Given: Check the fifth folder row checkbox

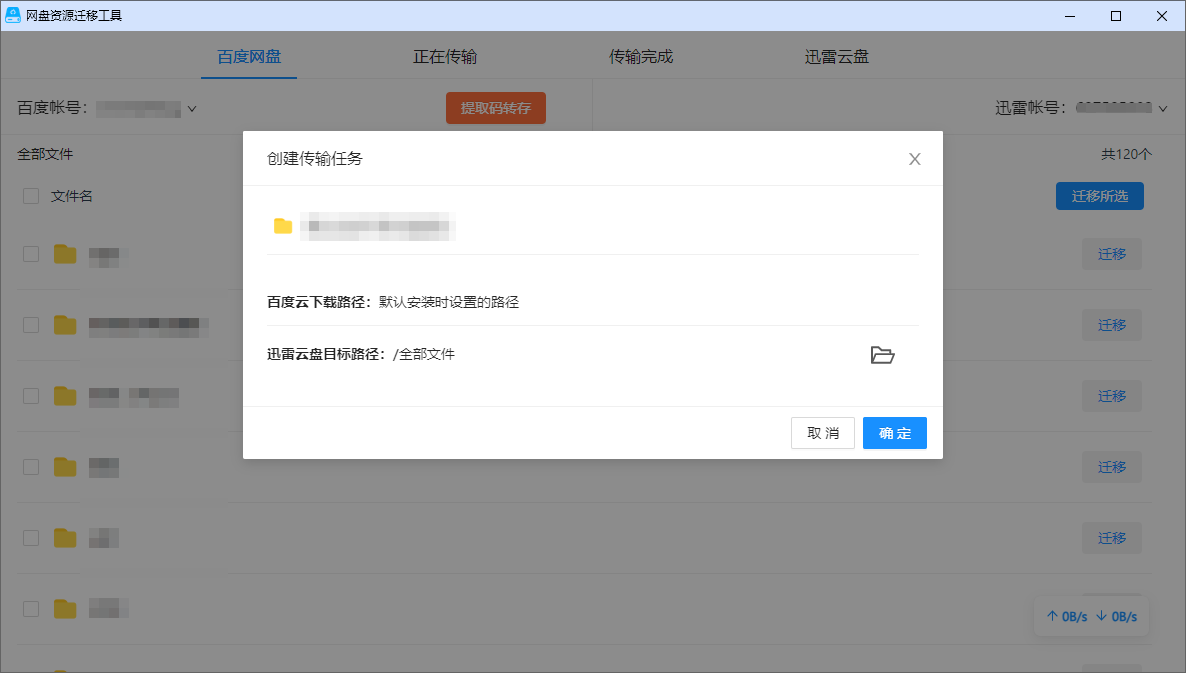Looking at the screenshot, I should coord(31,538).
